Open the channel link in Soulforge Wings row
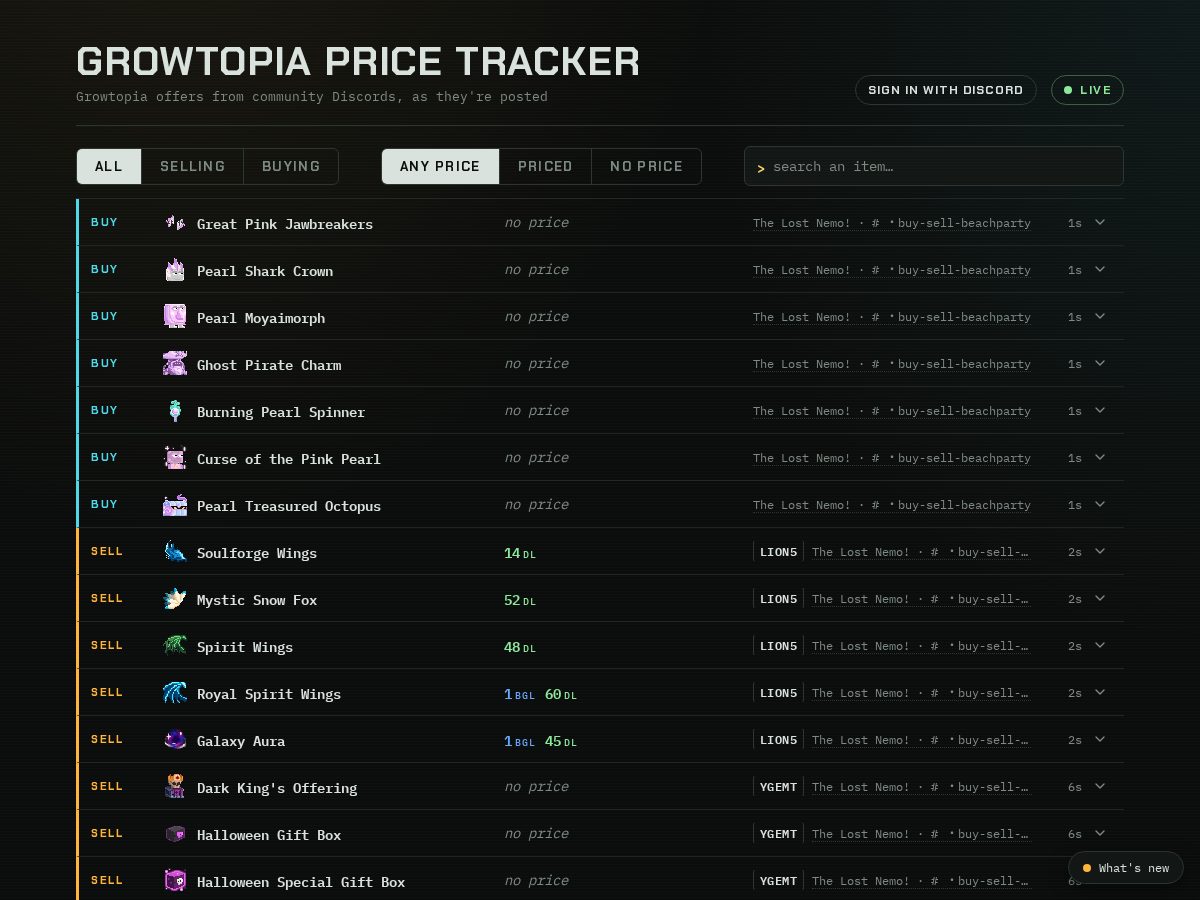The width and height of the screenshot is (1200, 900). [x=921, y=552]
